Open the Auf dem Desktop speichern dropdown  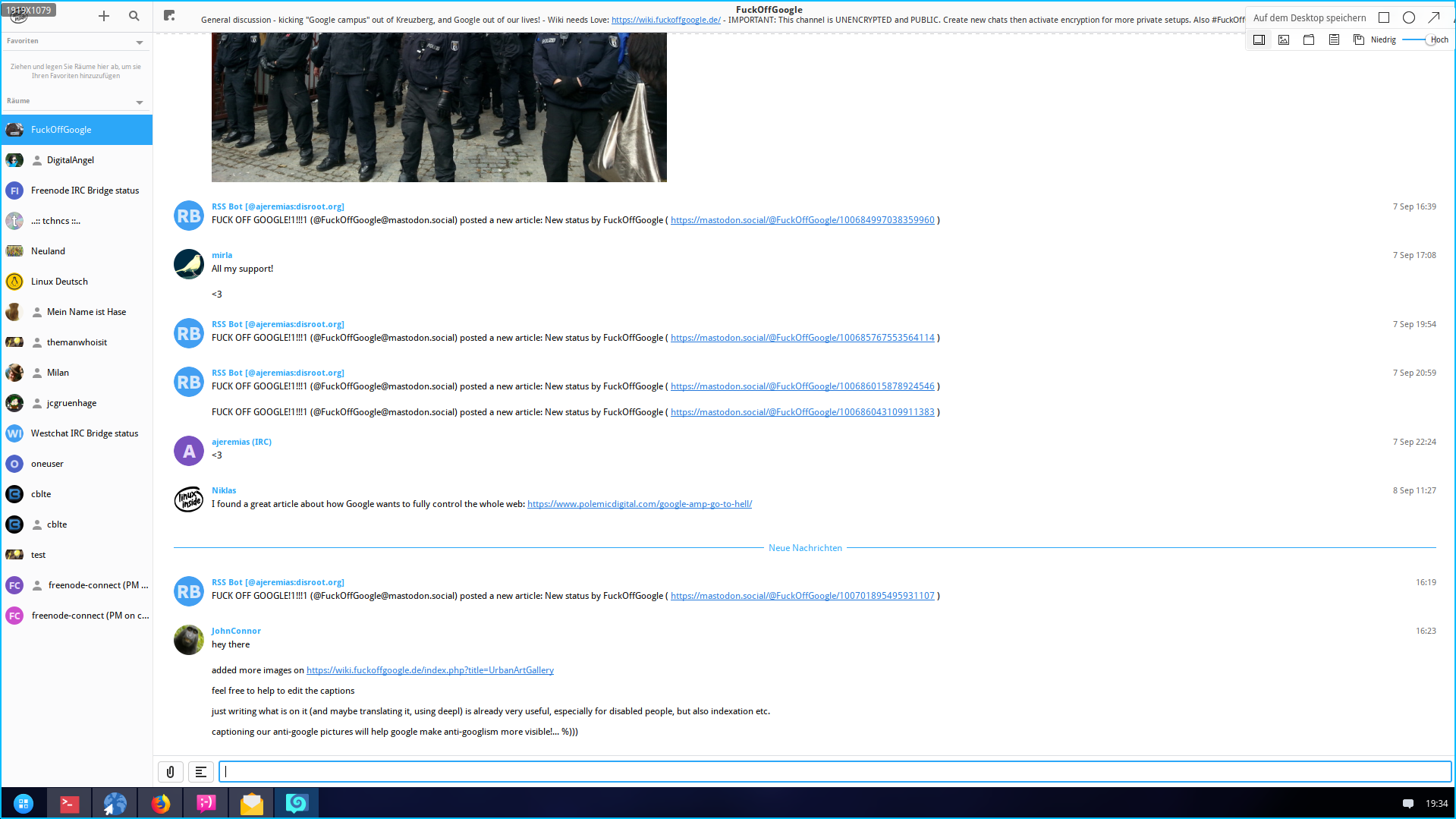1310,17
